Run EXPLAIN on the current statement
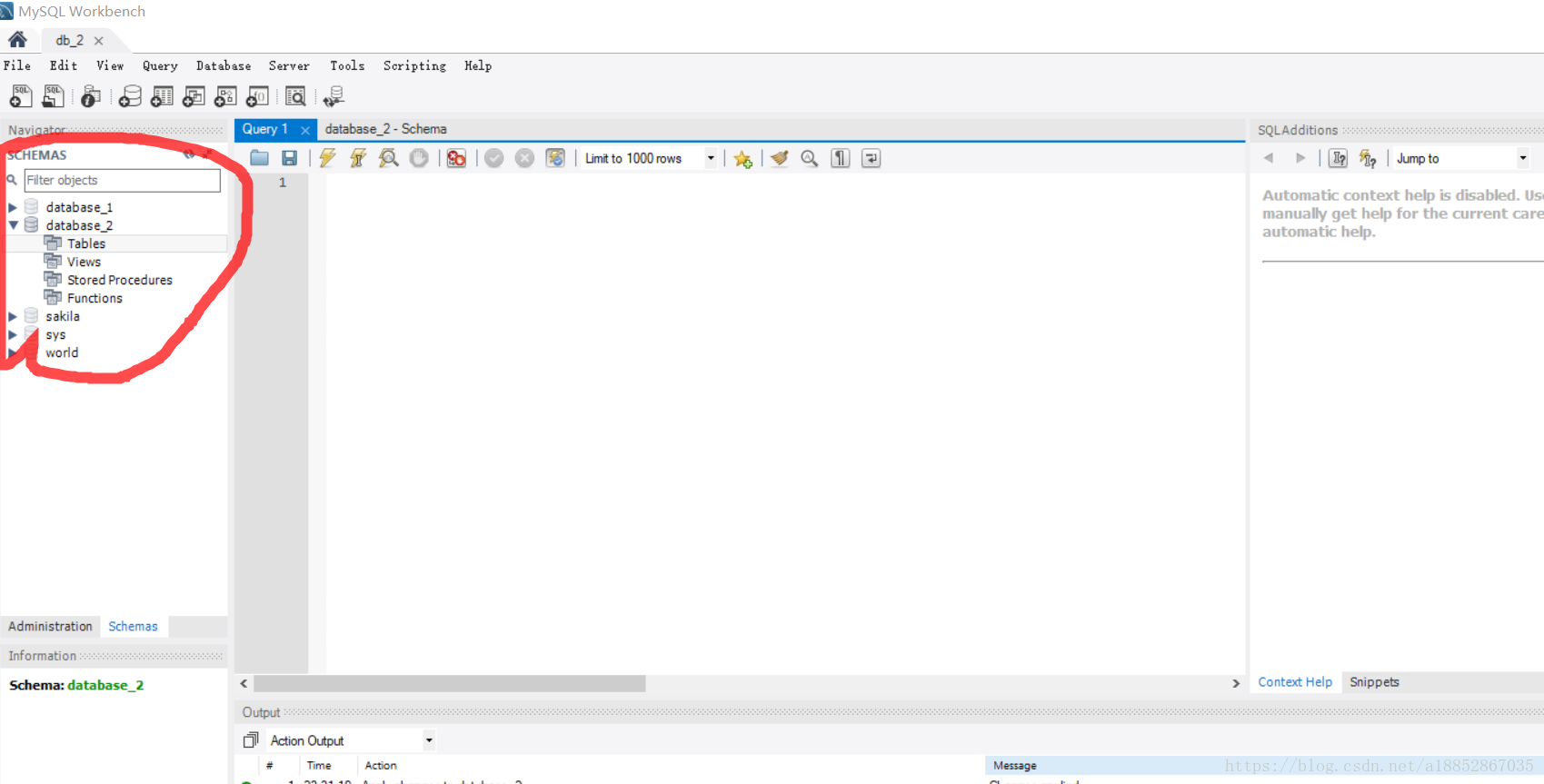This screenshot has width=1544, height=784. [x=389, y=158]
